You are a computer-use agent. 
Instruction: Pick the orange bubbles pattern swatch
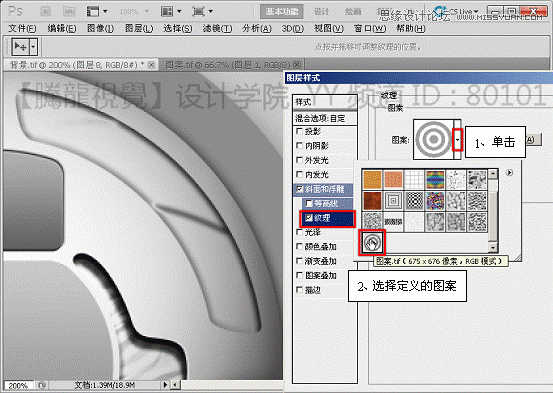[x=372, y=180]
